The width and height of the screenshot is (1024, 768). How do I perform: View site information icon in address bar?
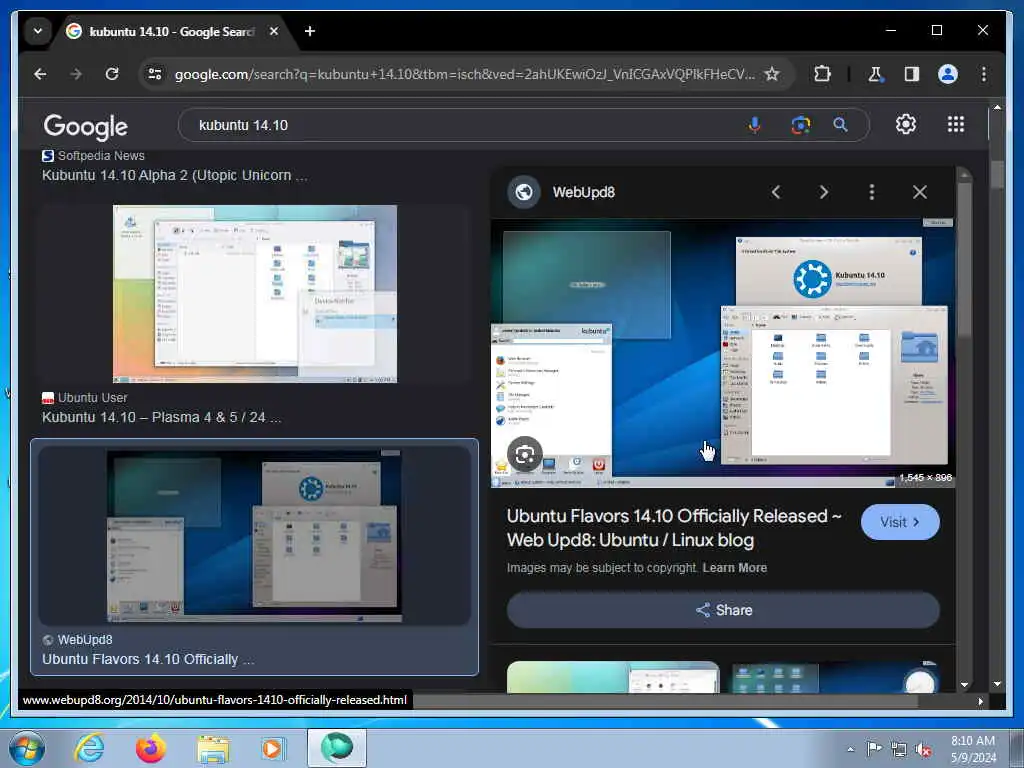[155, 74]
